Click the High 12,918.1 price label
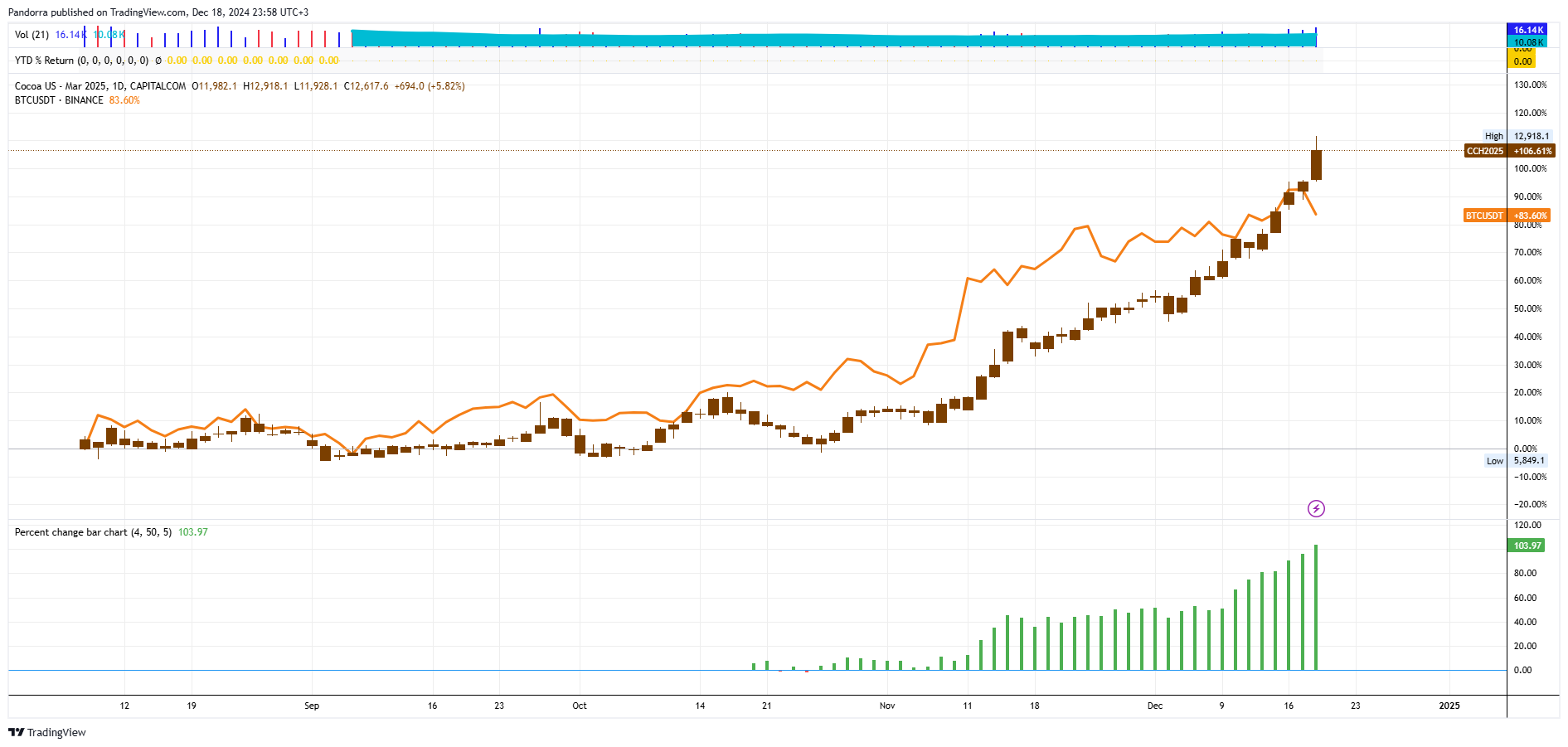The image size is (1568, 747). (1517, 136)
